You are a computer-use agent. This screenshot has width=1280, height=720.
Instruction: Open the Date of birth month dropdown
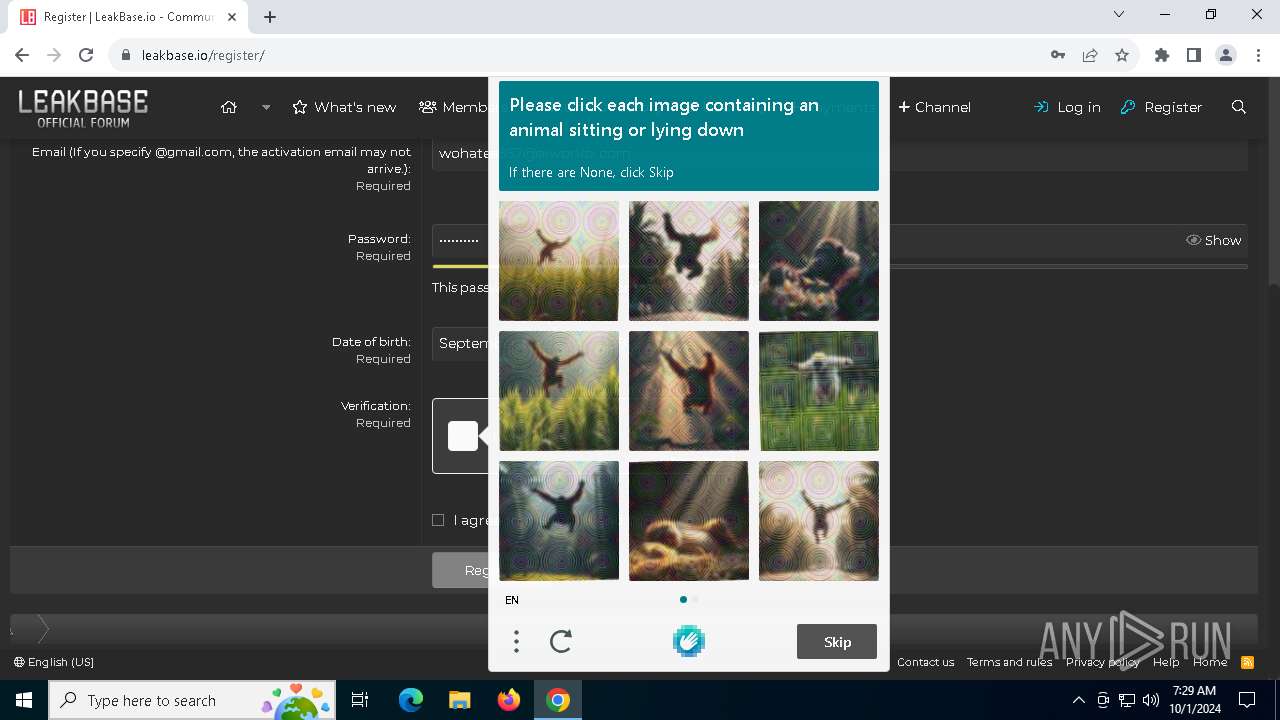(462, 343)
